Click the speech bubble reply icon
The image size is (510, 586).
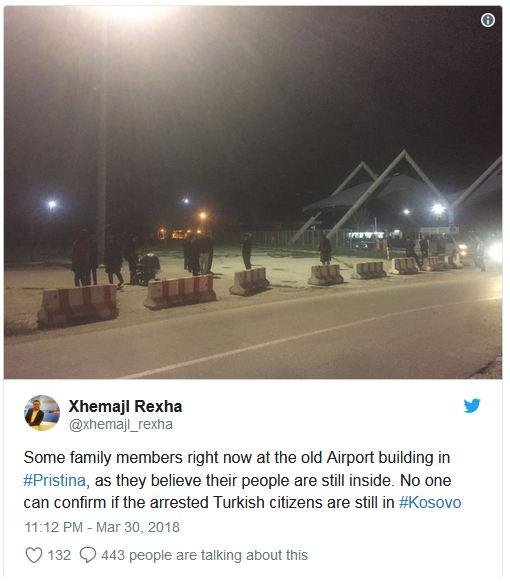88,555
